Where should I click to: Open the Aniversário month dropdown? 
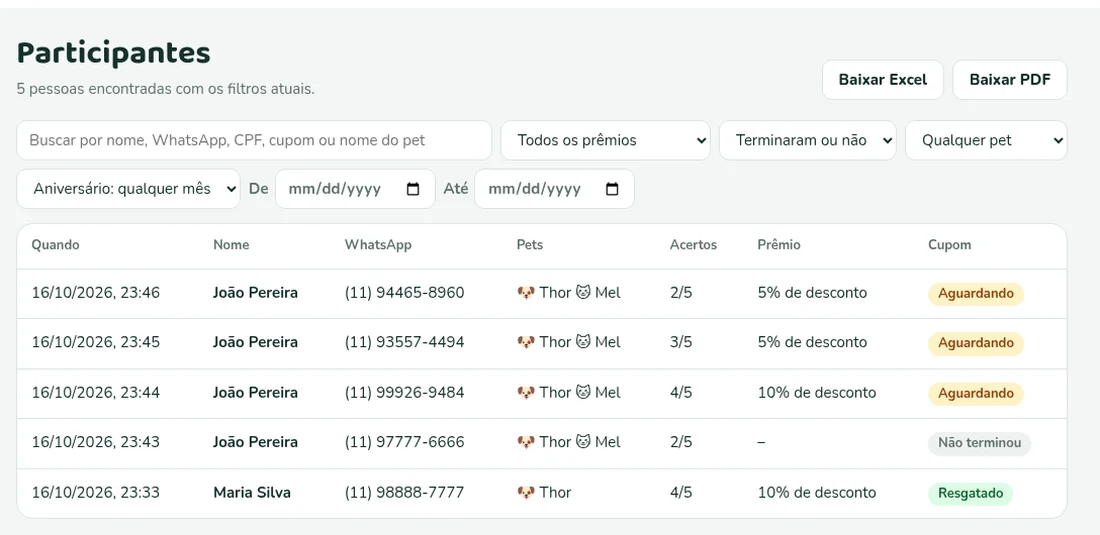point(128,189)
